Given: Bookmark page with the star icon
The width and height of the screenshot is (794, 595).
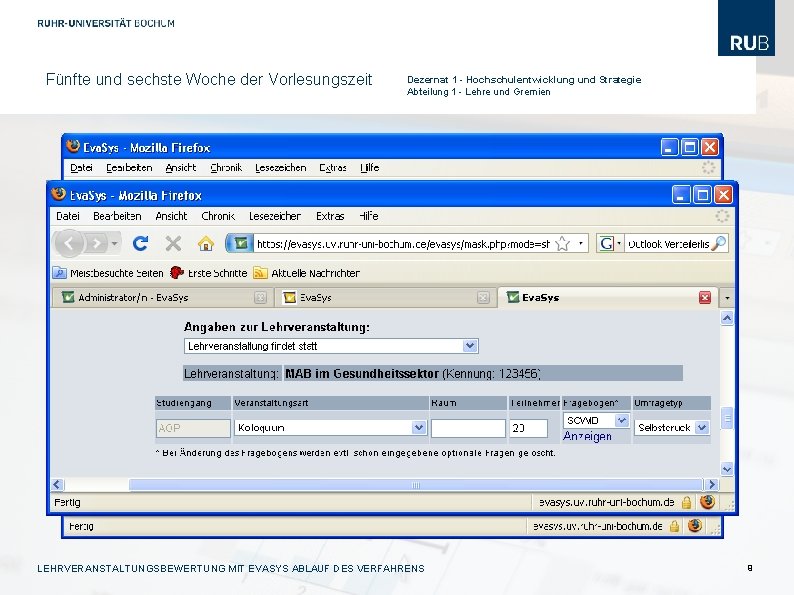Looking at the screenshot, I should [x=562, y=244].
